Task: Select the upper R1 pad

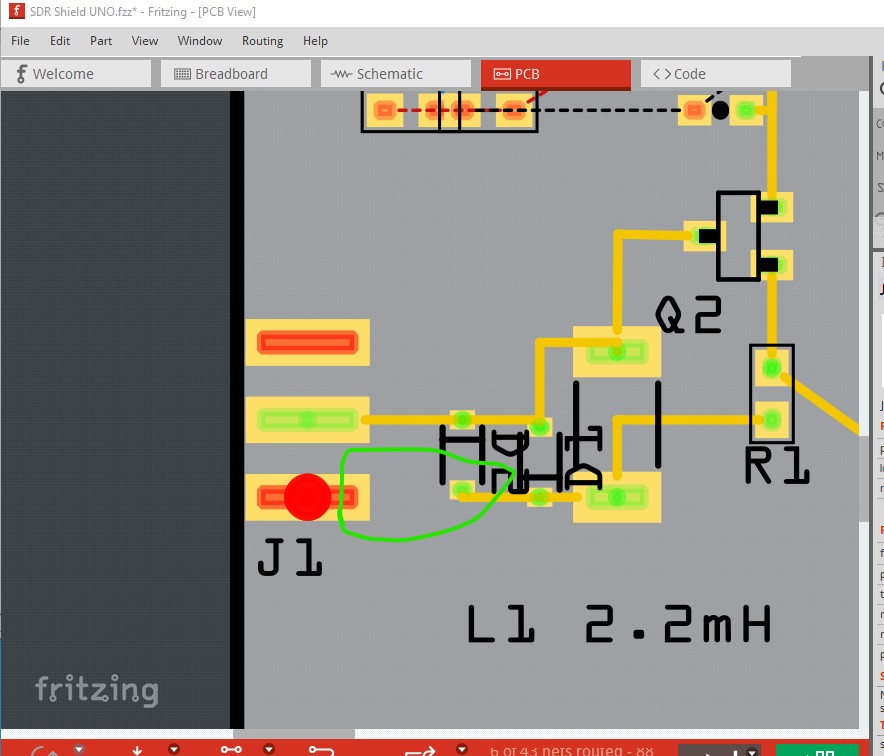Action: pos(772,368)
